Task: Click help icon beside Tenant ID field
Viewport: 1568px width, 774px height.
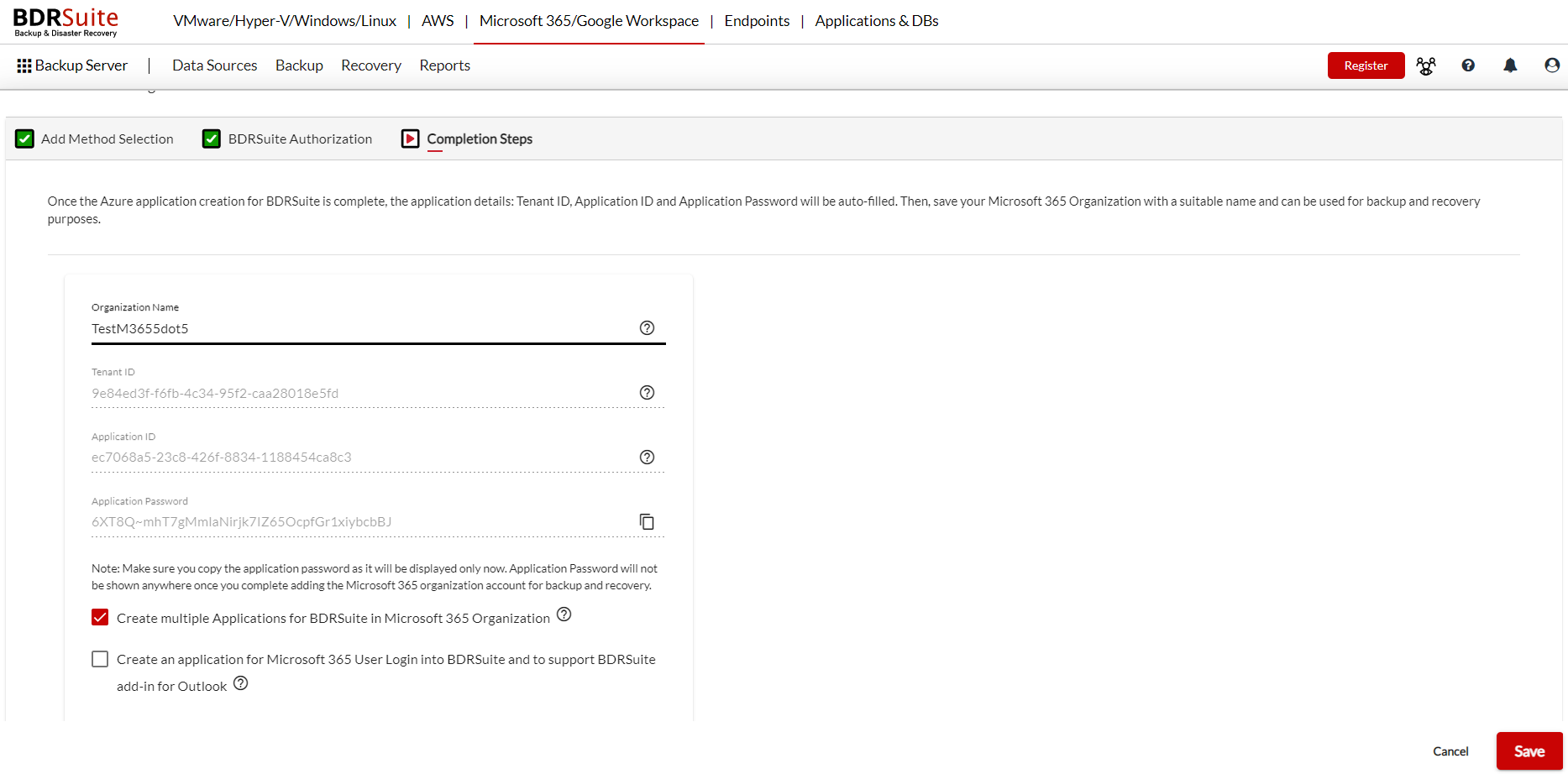Action: (647, 393)
